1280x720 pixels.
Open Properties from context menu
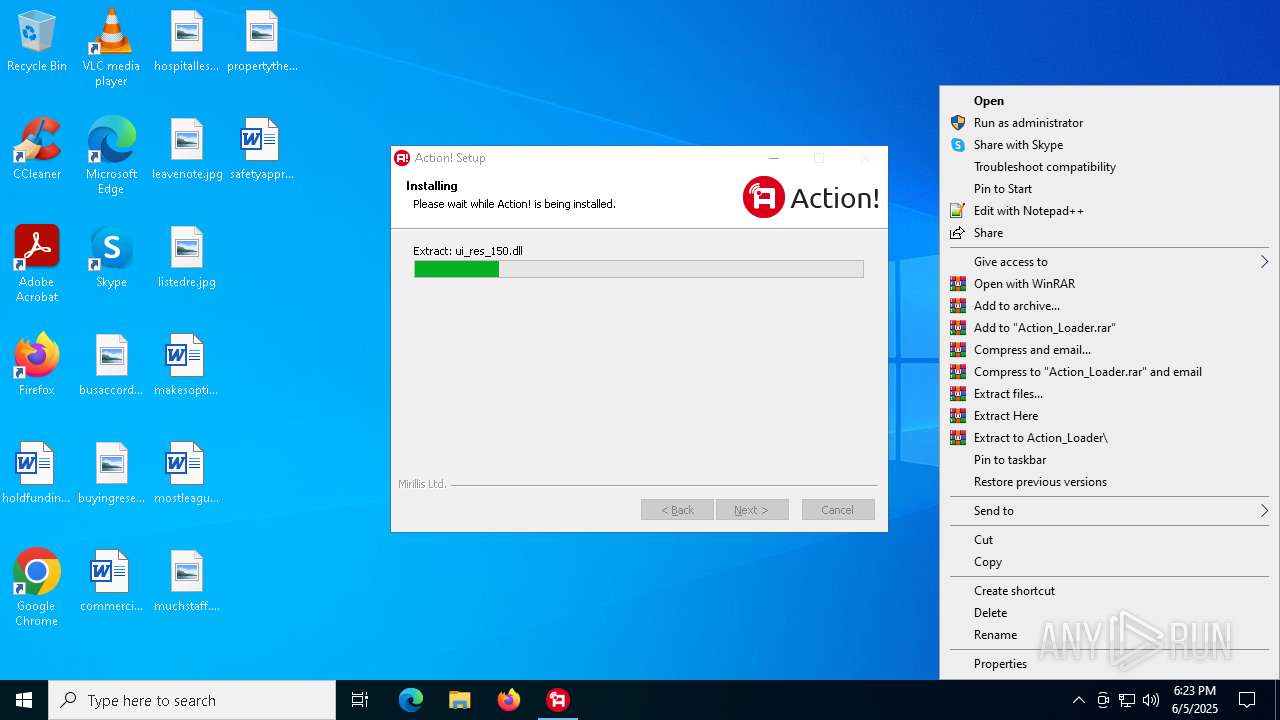tap(1108, 663)
